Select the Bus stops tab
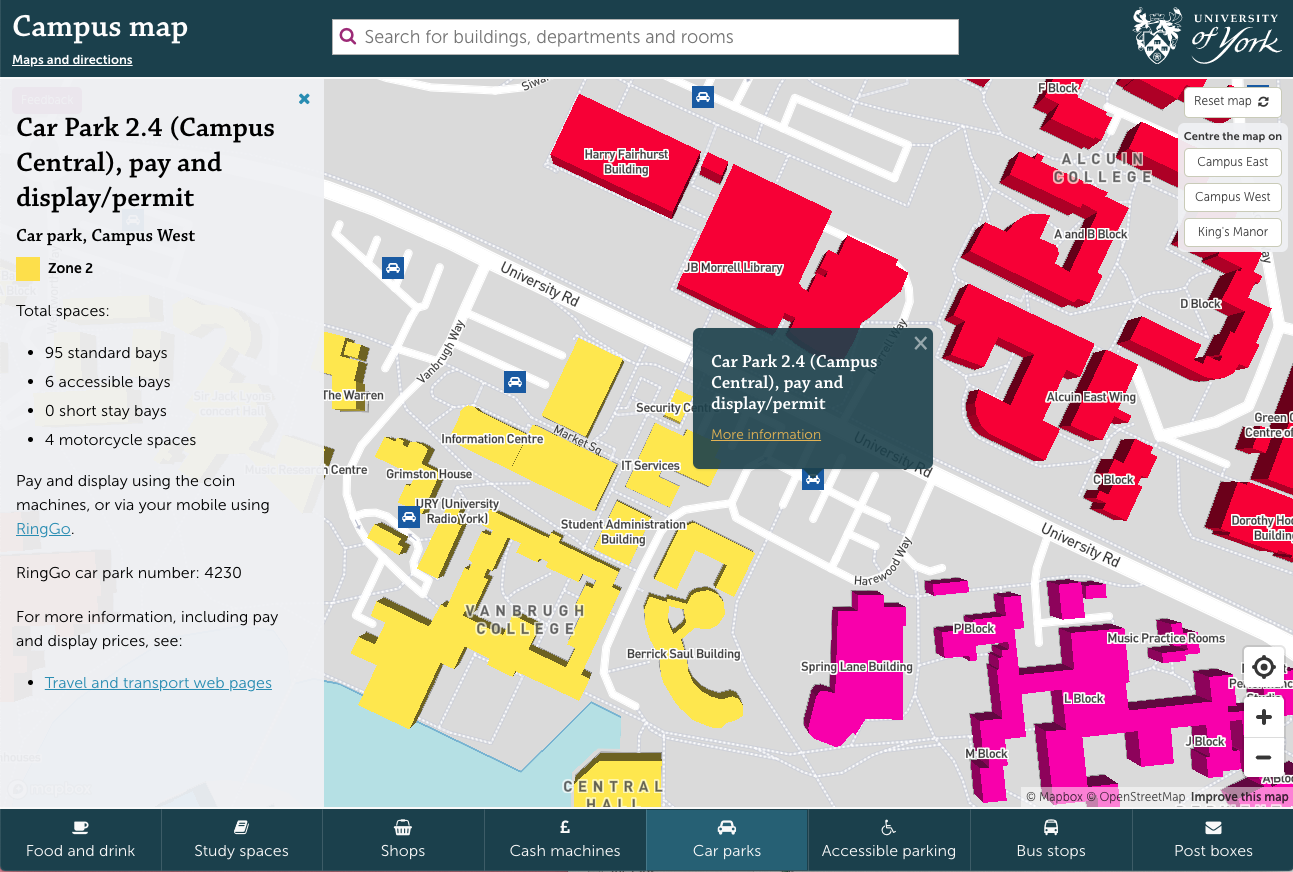The width and height of the screenshot is (1293, 872). click(1051, 840)
